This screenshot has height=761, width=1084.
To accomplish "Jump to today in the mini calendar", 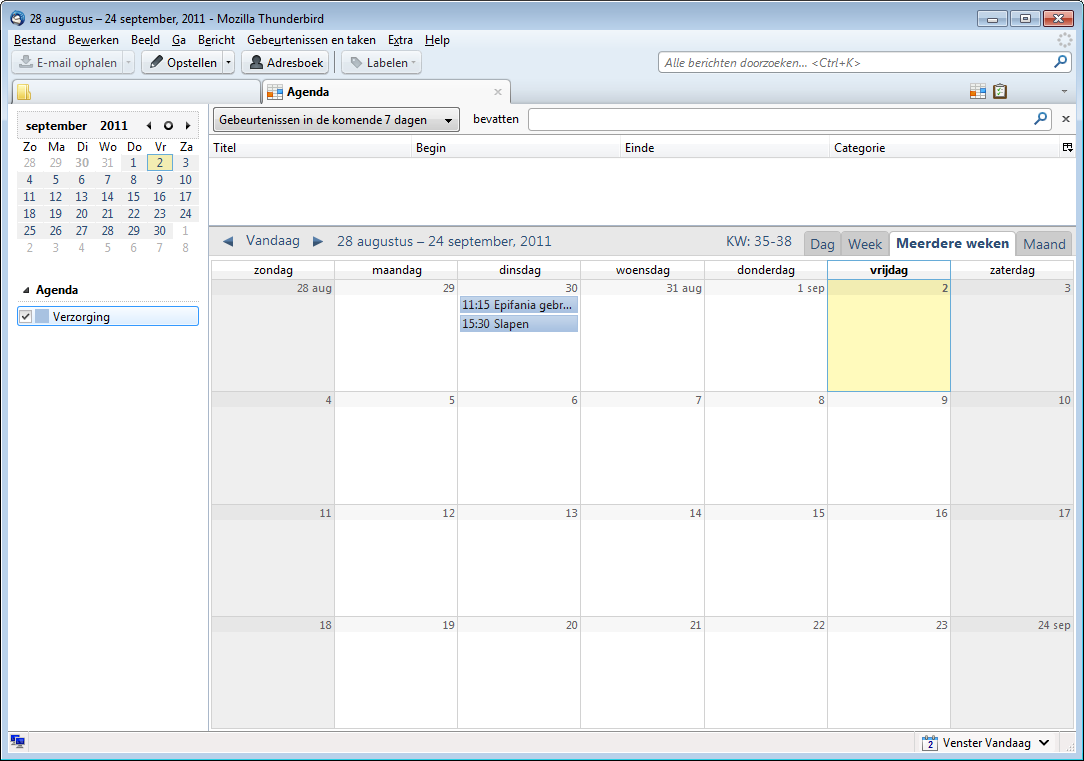I will pos(168,126).
